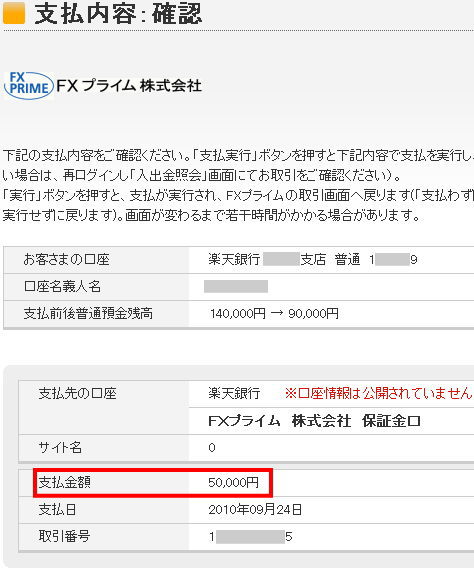Select the 支払前後普通預金残高 label
Screen dimensions: 474x568
click(x=88, y=313)
